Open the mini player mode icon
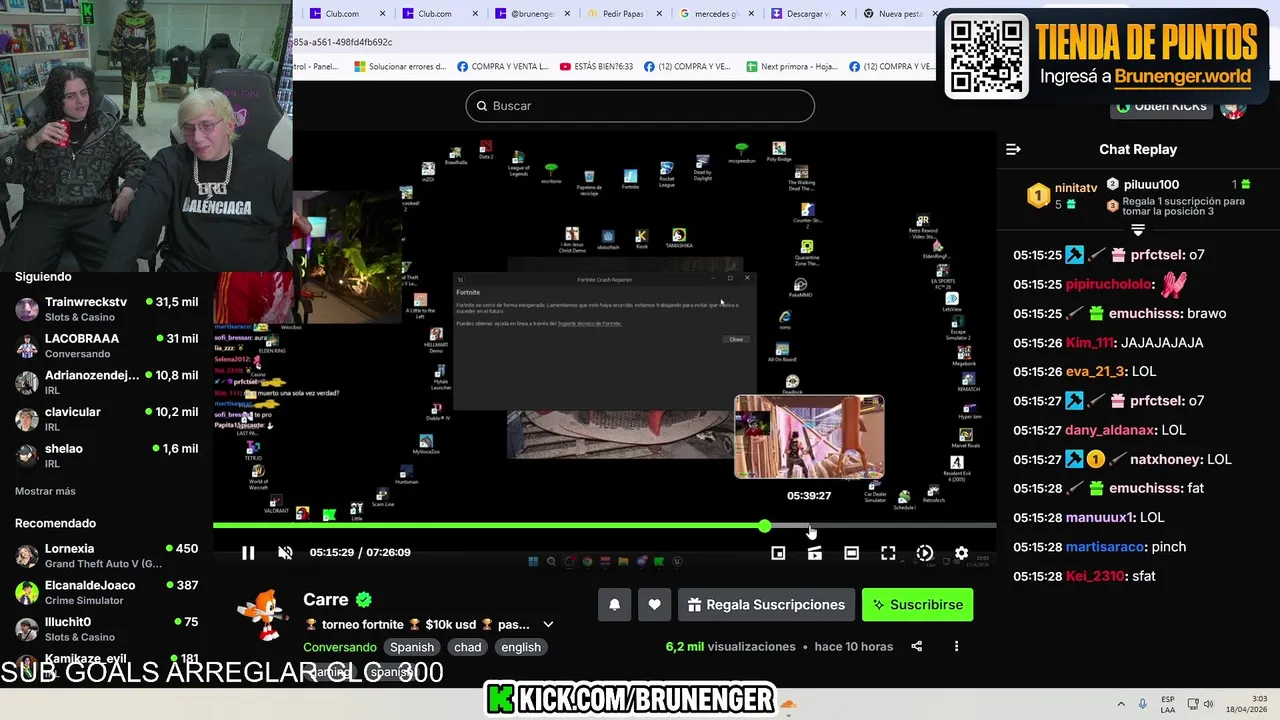Image resolution: width=1280 pixels, height=720 pixels. tap(778, 553)
